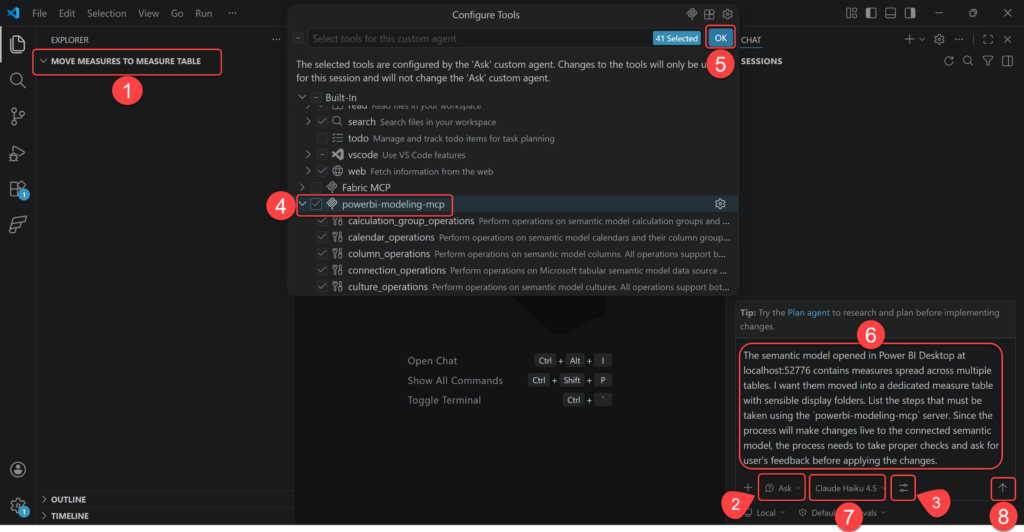Uncheck the search tool checkbox
Screen dimensions: 1024x532
pos(322,121)
